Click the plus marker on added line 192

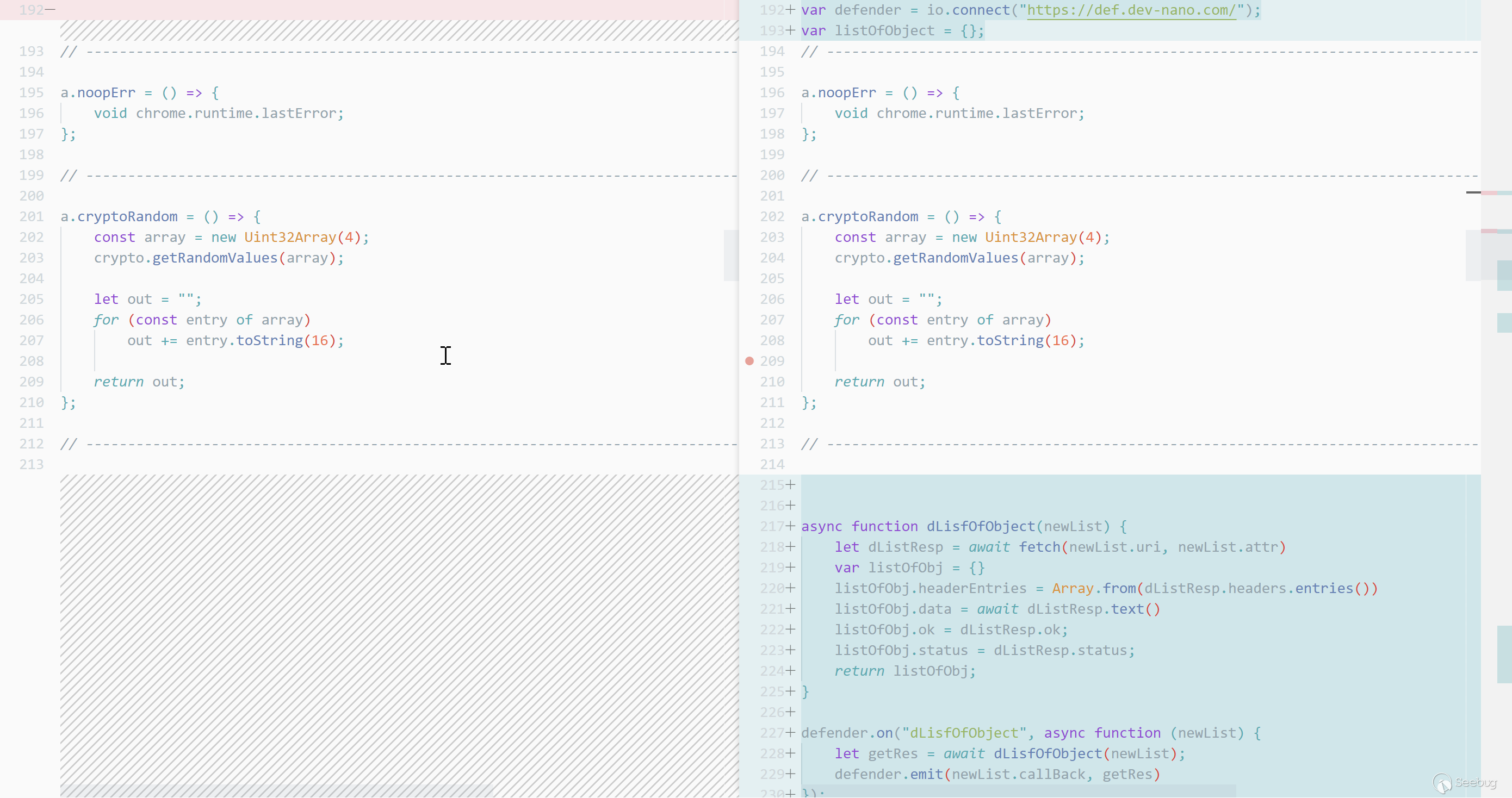click(x=791, y=10)
